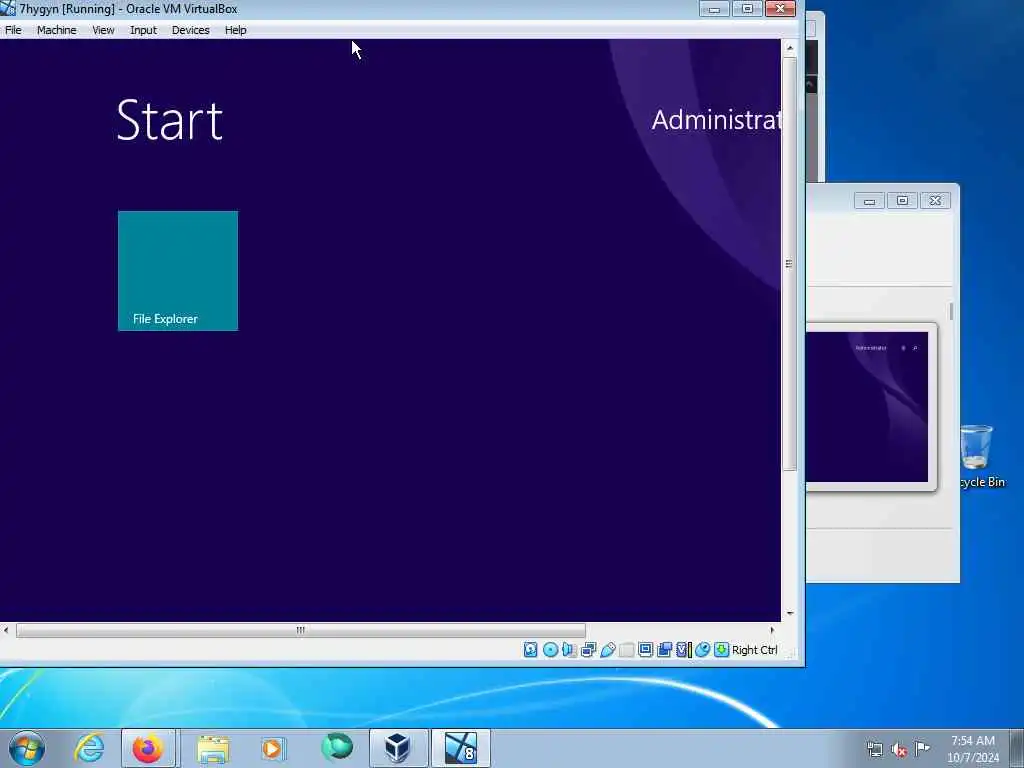Click the vertical scrollbar thumb in VM window

(x=790, y=263)
